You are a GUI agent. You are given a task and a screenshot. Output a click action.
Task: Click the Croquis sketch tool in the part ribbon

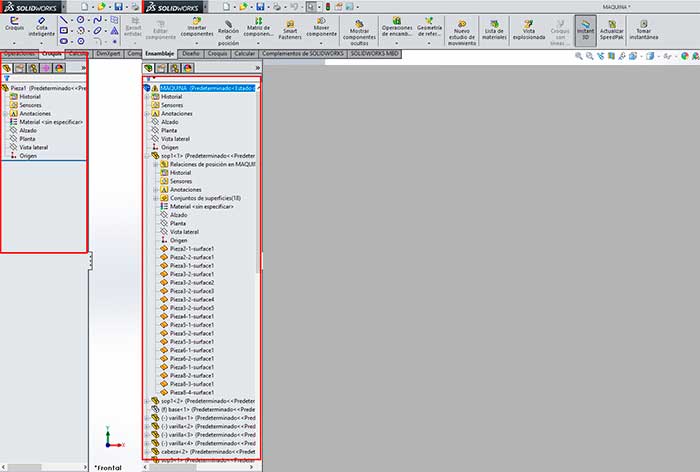(x=14, y=24)
